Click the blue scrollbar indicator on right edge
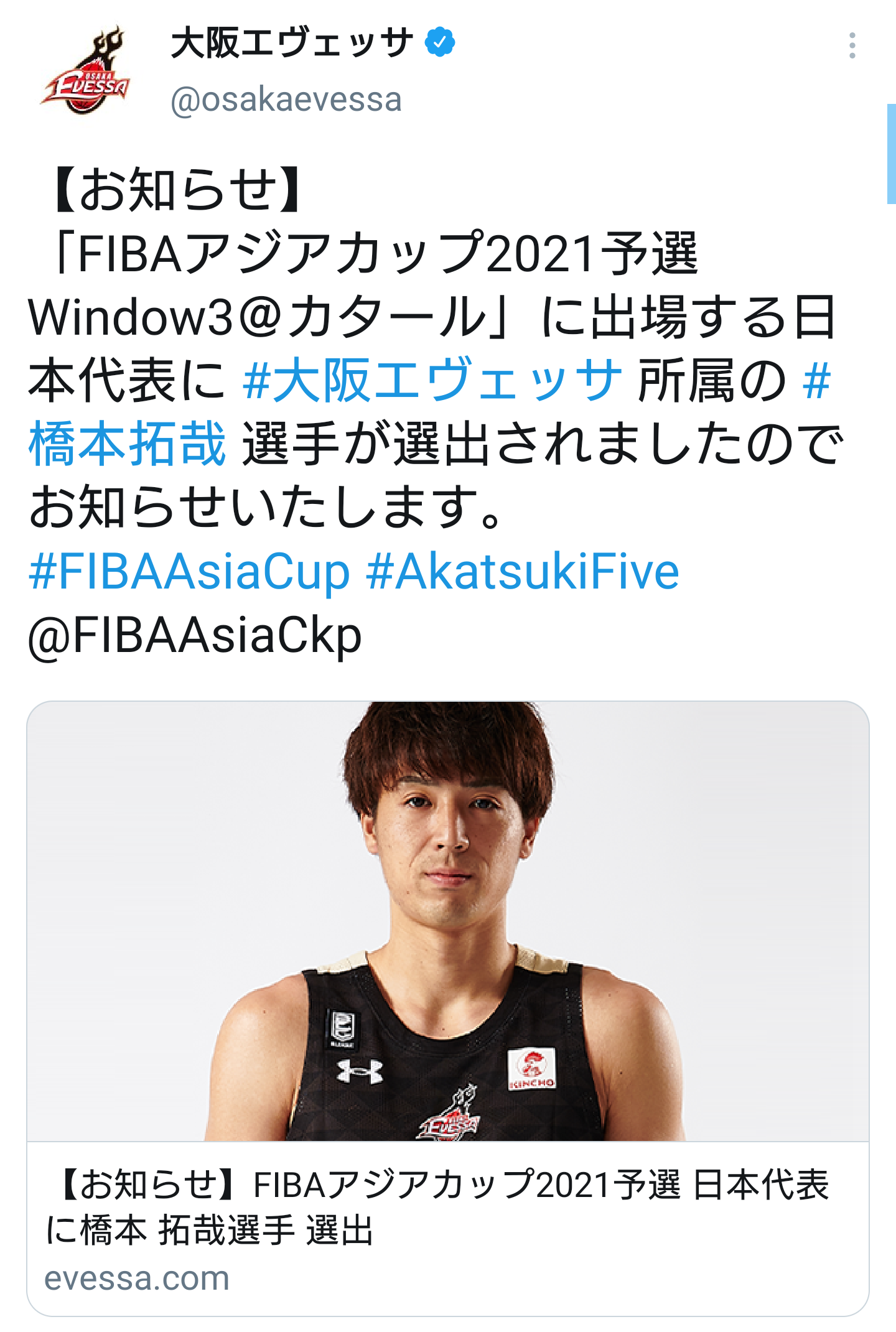This screenshot has height=1332, width=896. pyautogui.click(x=891, y=154)
